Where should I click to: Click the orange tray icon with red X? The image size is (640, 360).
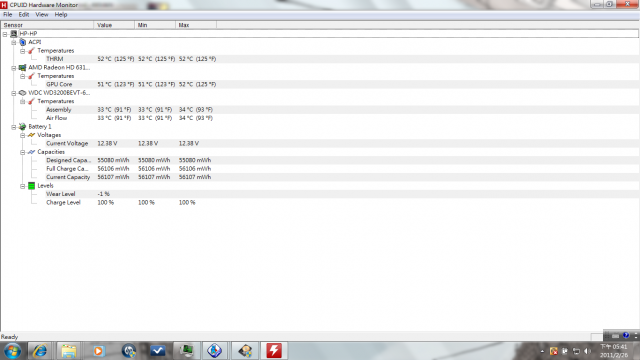tap(553, 351)
